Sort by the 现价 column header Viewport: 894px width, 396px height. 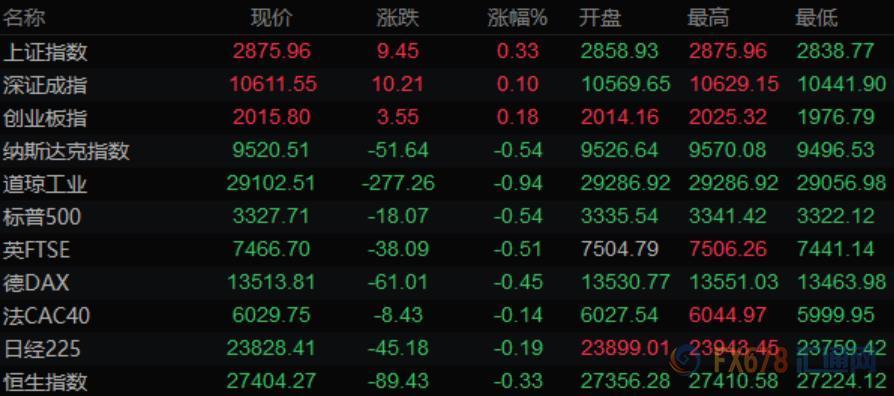(271, 18)
